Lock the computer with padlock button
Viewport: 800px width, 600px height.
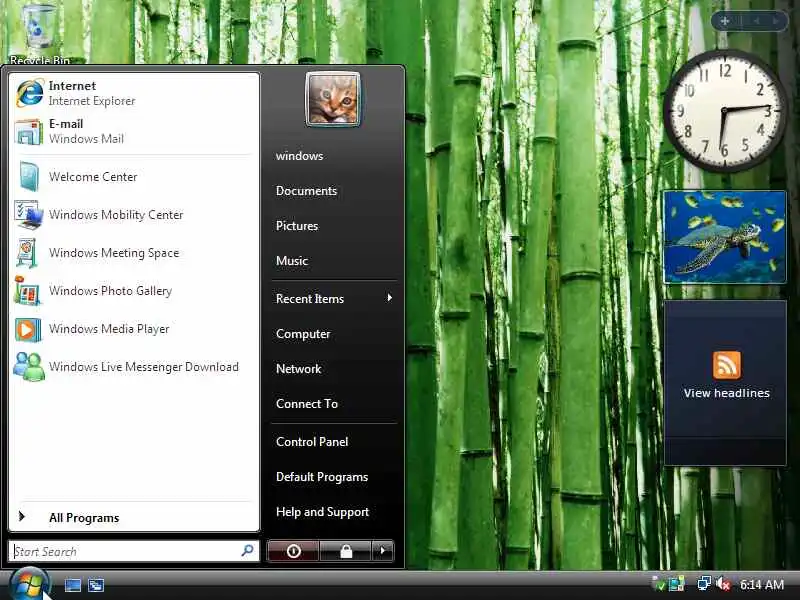click(x=346, y=551)
